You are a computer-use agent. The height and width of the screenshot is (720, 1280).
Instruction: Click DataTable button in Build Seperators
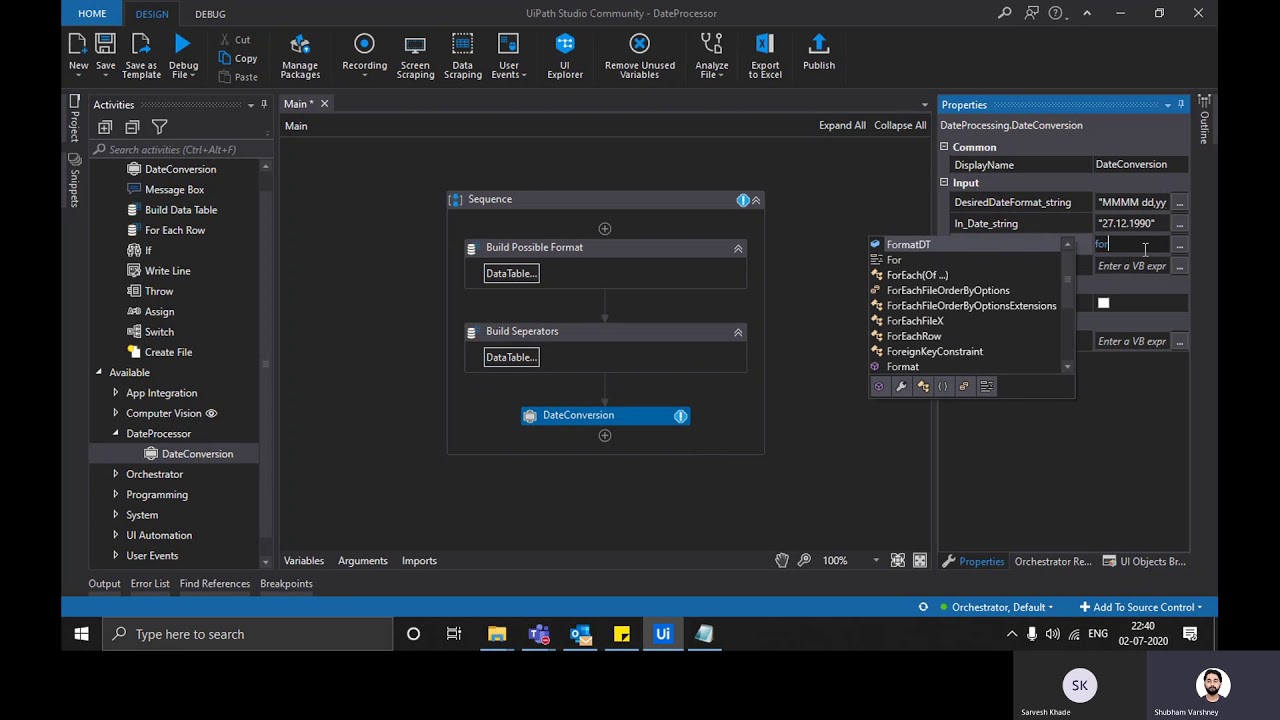click(511, 357)
